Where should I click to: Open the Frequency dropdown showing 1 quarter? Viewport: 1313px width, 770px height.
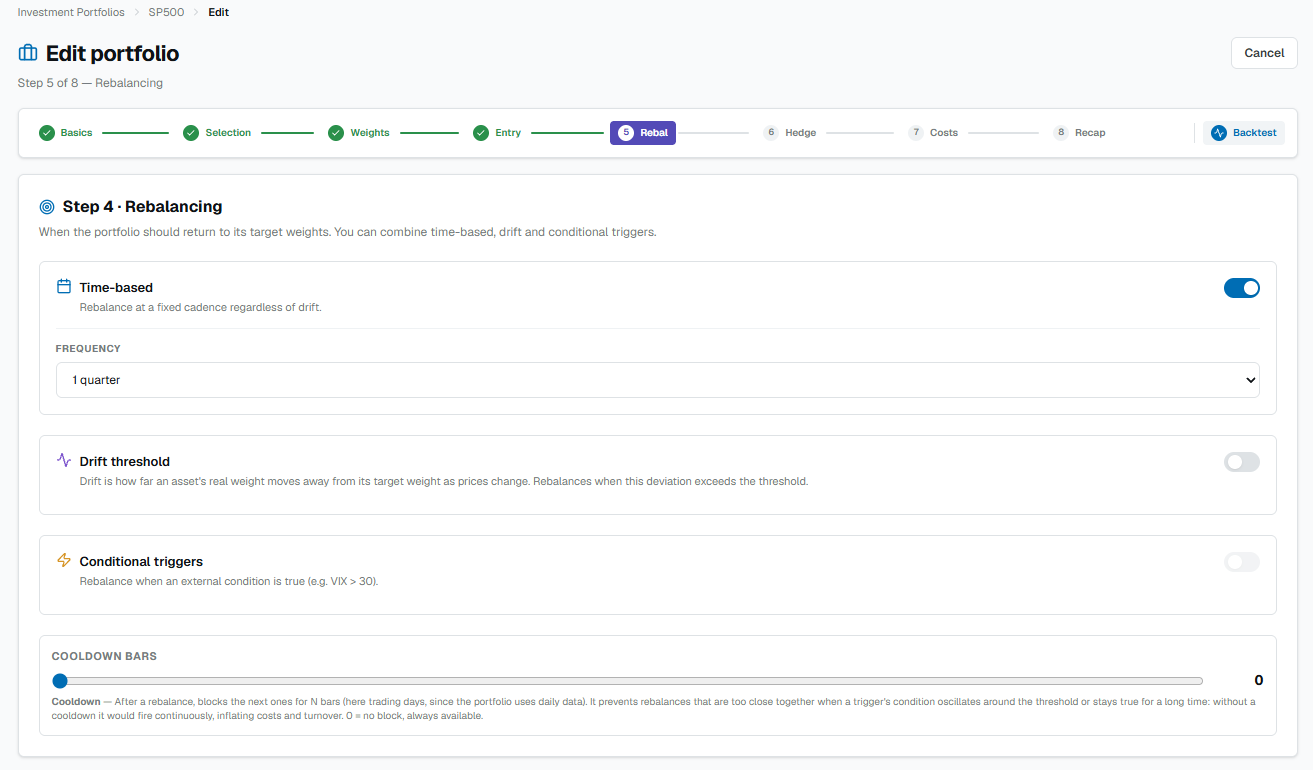(658, 380)
